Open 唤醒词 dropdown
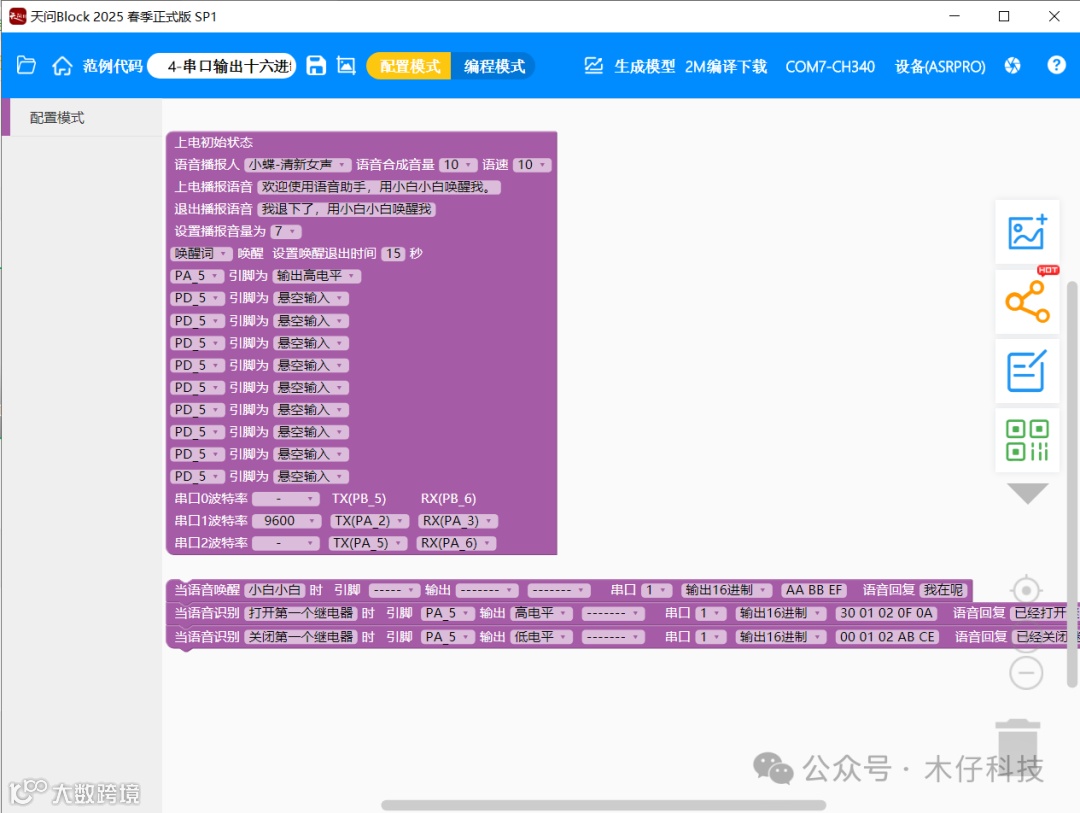The height and width of the screenshot is (813, 1080). 201,254
